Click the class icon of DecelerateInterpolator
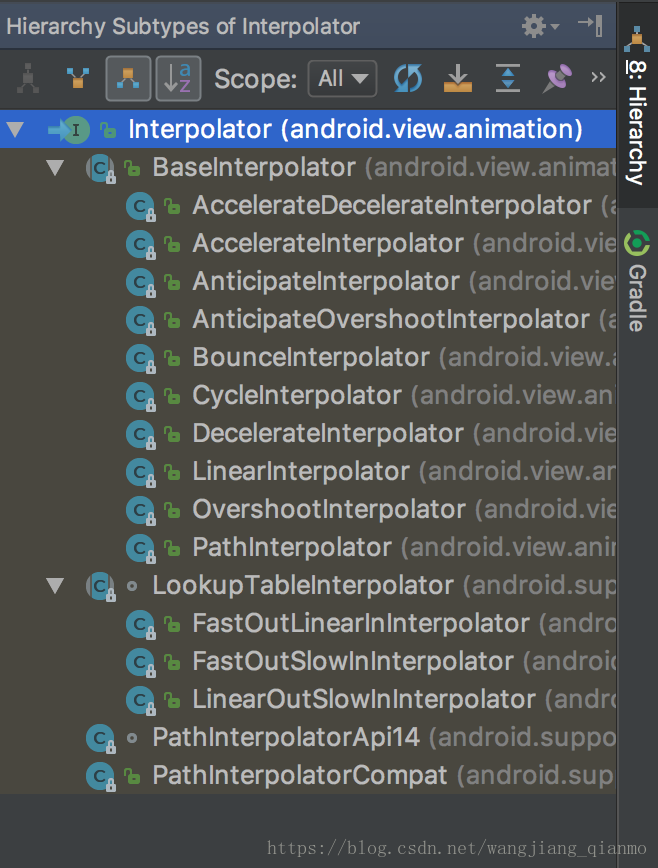Screen dimensions: 658x868 tap(141, 434)
